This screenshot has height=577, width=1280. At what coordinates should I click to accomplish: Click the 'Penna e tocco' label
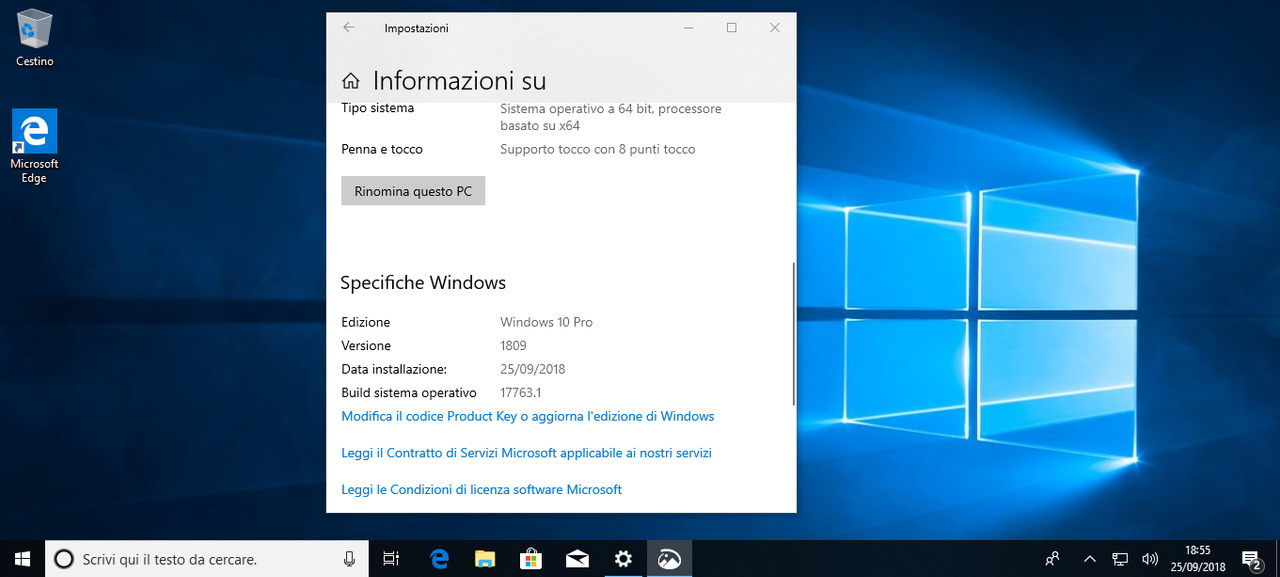382,149
